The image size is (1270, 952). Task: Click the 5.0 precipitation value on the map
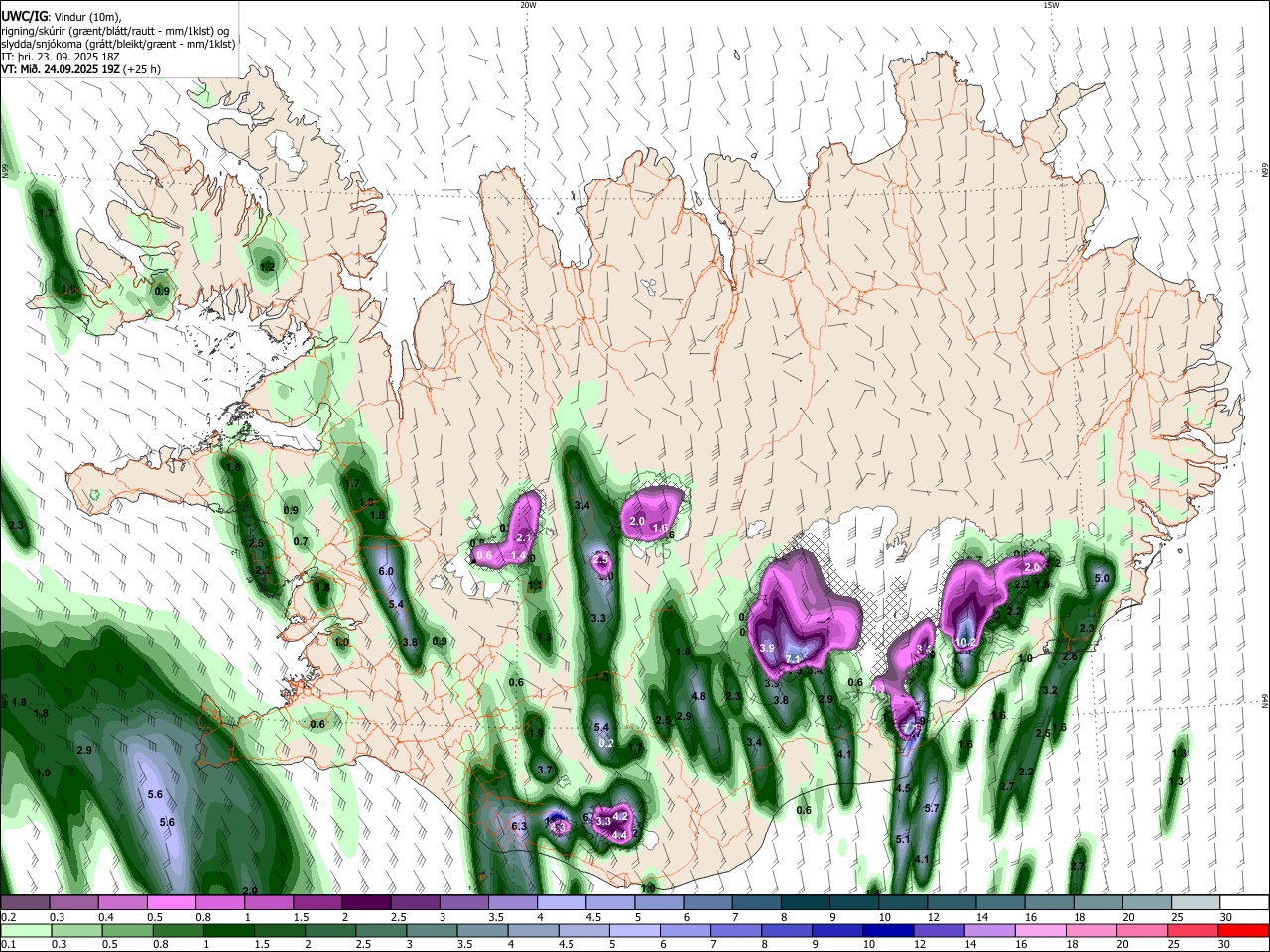1102,578
